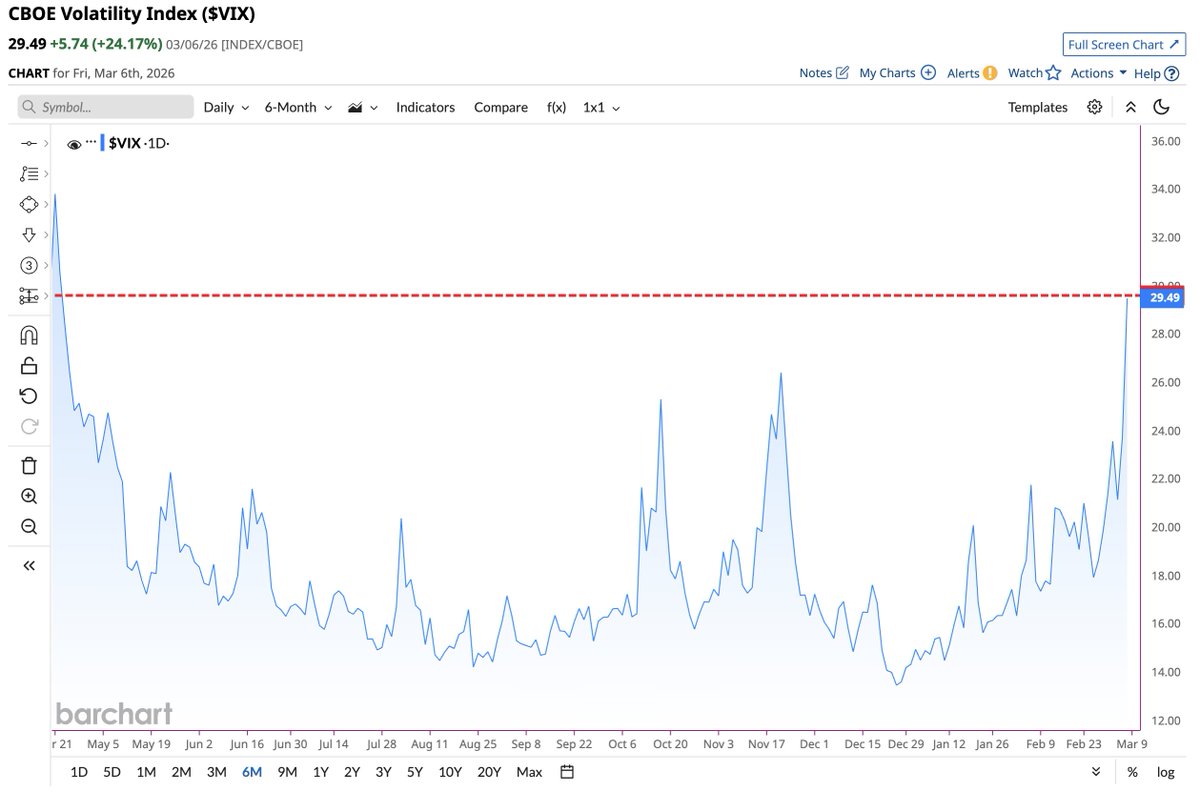1200x792 pixels.
Task: Select the Max time range
Action: point(529,771)
